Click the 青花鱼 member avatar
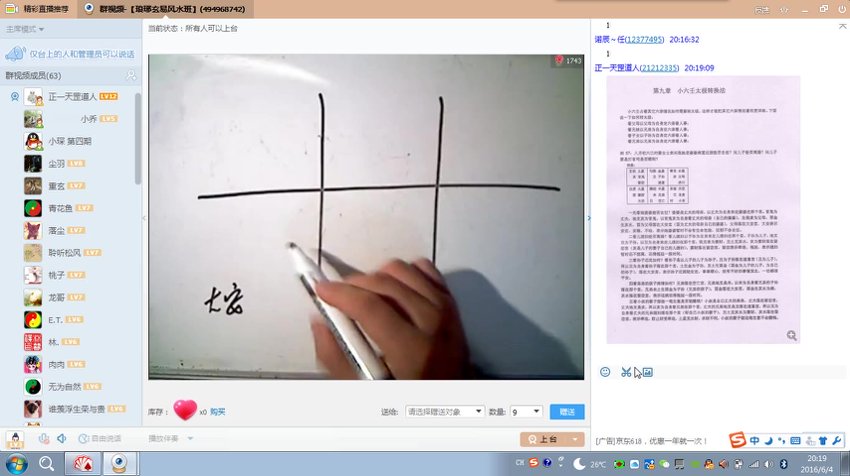The width and height of the screenshot is (850, 476). click(x=33, y=208)
